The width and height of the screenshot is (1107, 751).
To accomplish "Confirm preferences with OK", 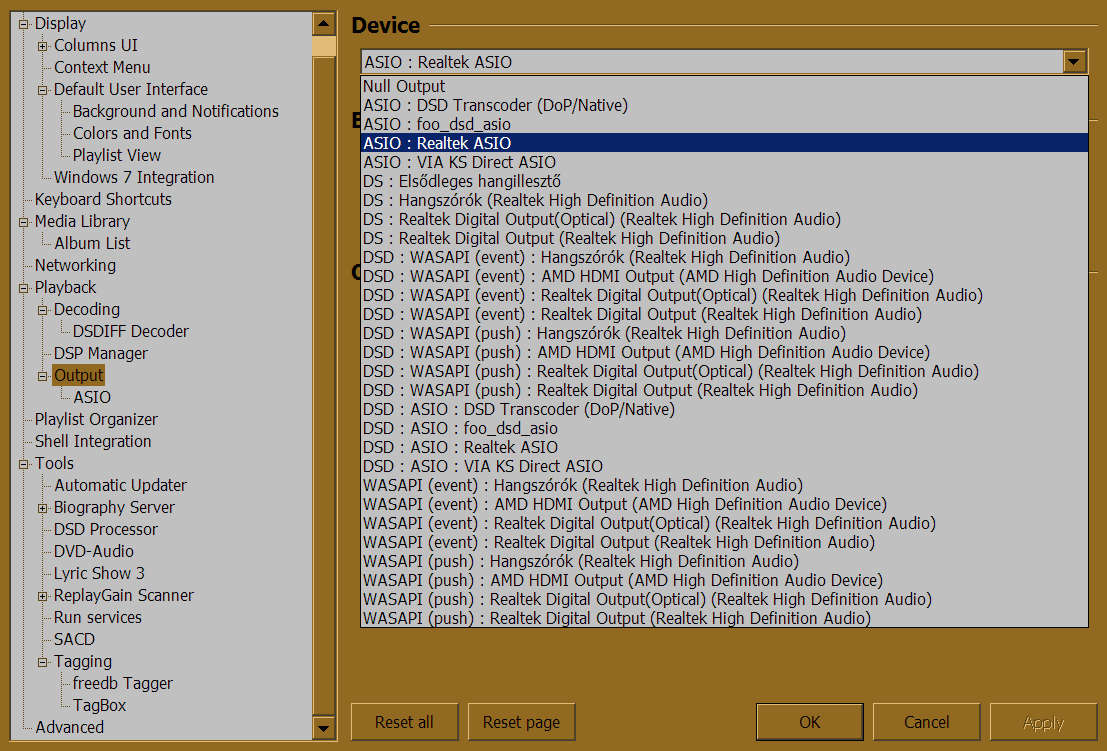I will coord(810,722).
